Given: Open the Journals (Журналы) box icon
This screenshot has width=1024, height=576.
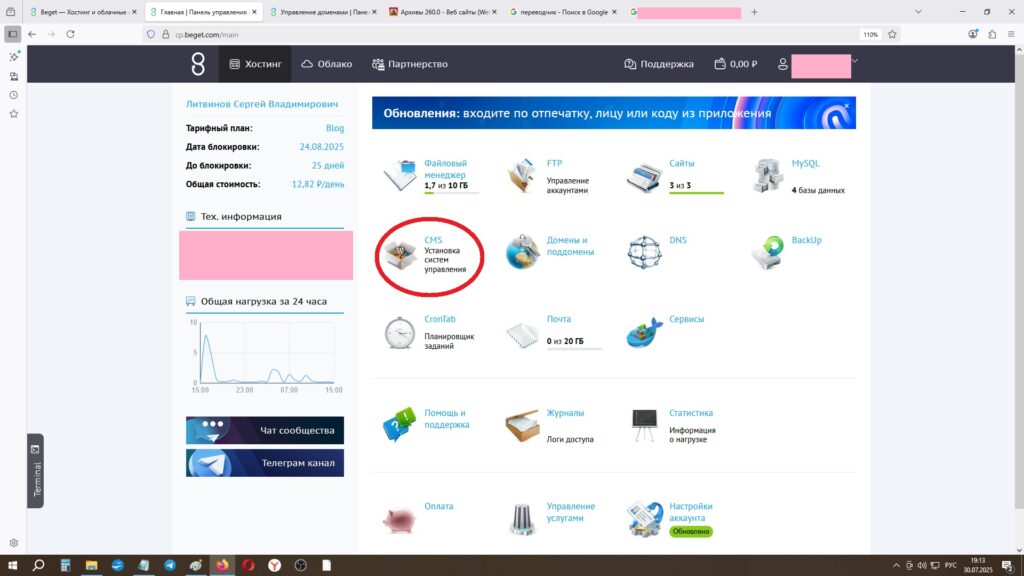Looking at the screenshot, I should pyautogui.click(x=522, y=426).
